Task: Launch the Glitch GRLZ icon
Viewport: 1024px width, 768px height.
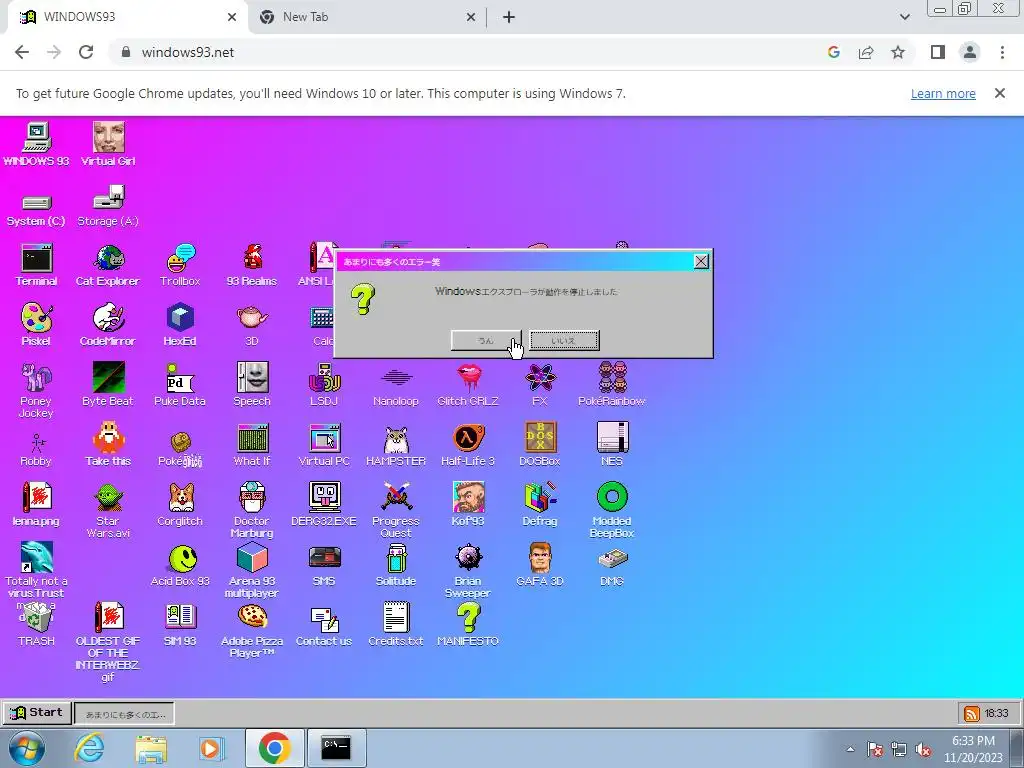Action: pos(468,385)
